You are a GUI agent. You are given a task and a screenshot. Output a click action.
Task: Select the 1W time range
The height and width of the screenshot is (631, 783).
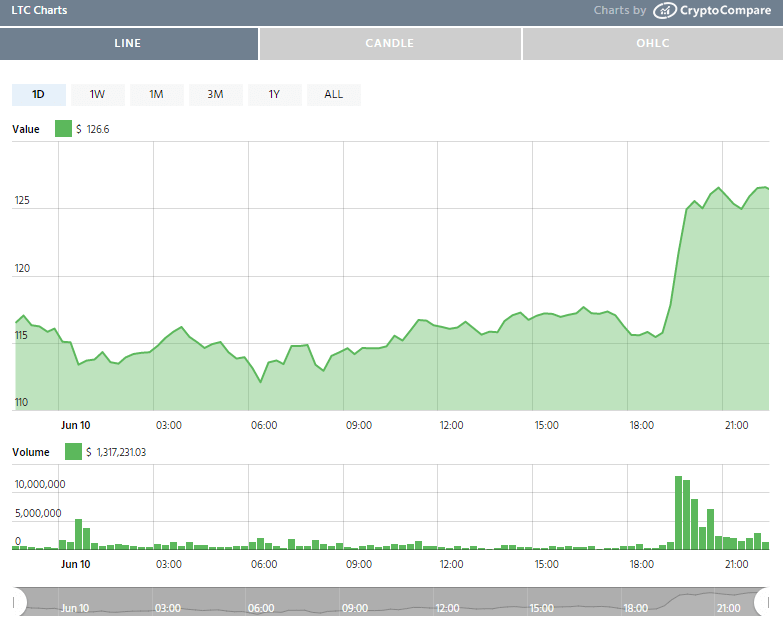(97, 94)
